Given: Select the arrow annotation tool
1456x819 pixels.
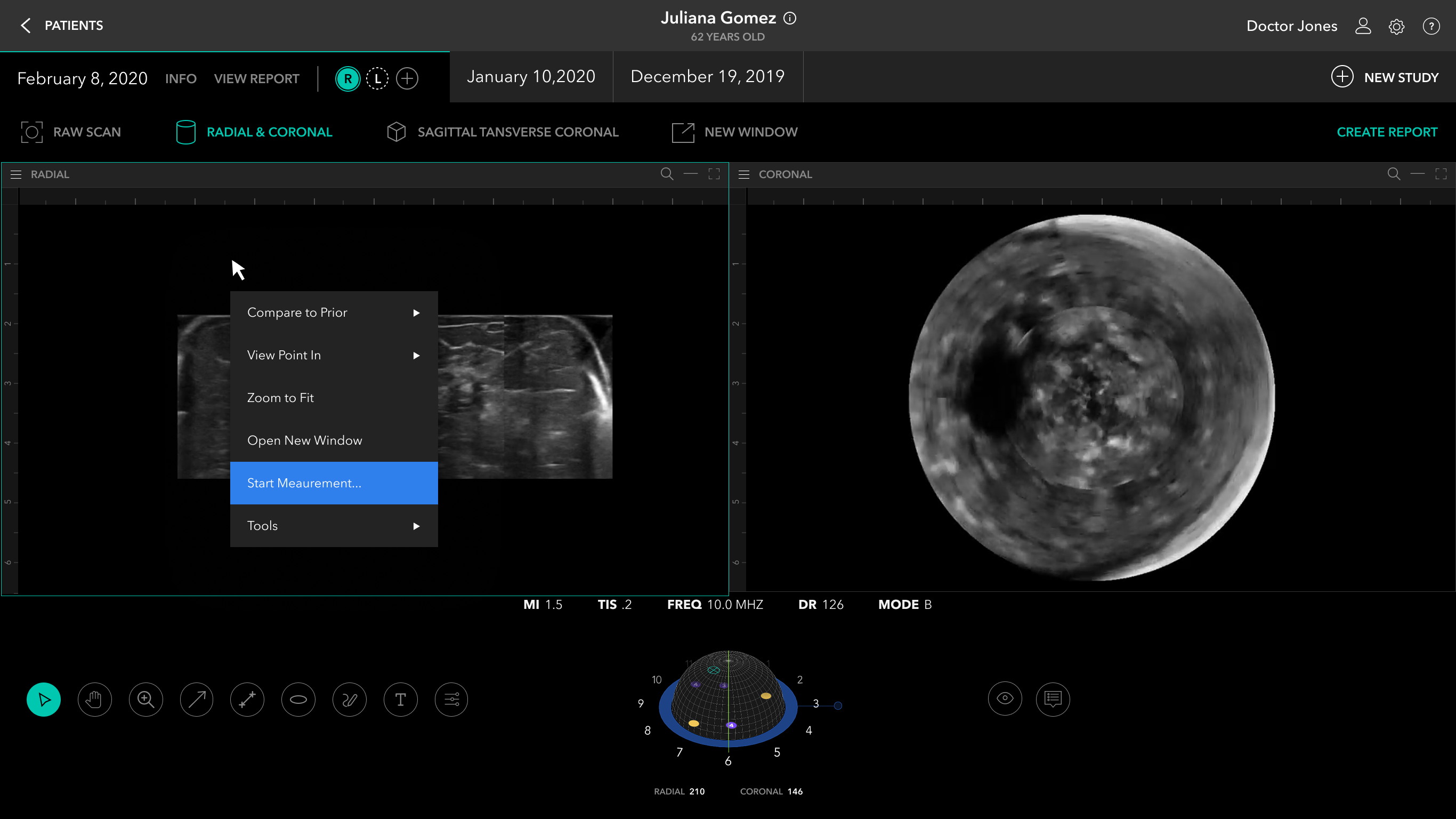Looking at the screenshot, I should pyautogui.click(x=197, y=700).
